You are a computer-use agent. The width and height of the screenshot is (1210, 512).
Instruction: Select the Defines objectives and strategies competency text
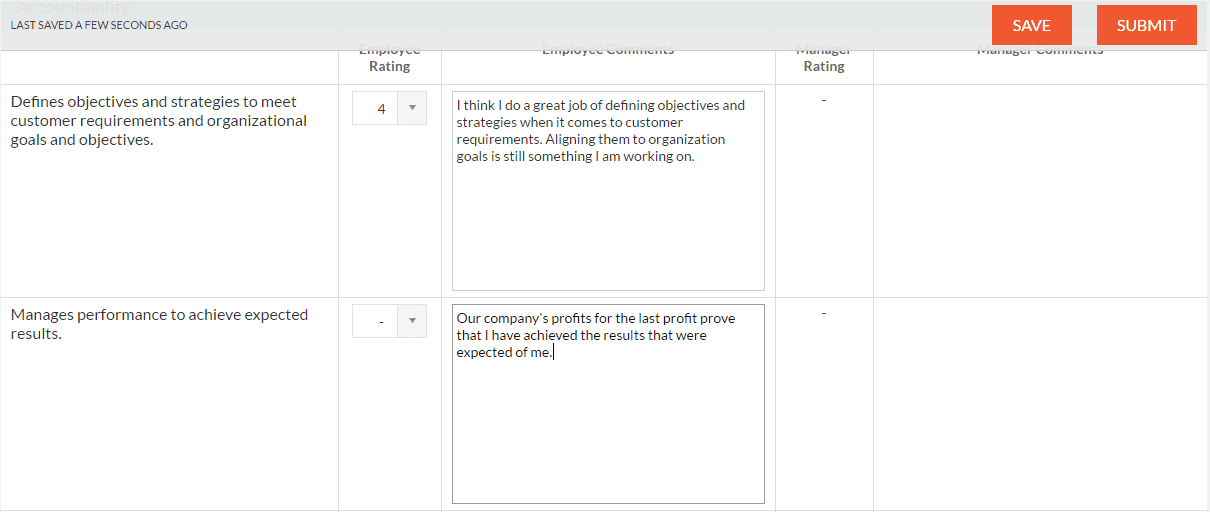click(159, 121)
